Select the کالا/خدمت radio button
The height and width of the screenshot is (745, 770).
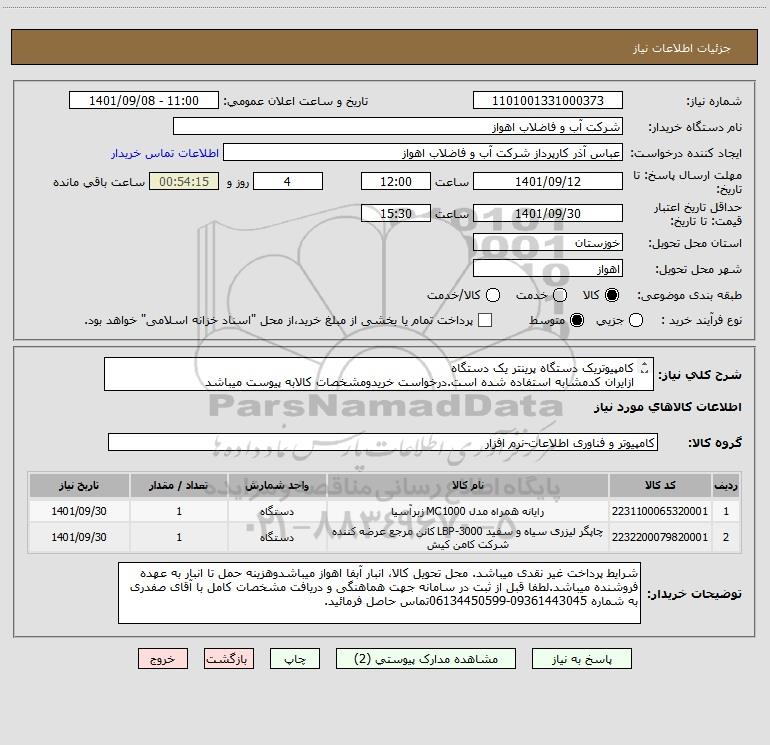coord(493,295)
